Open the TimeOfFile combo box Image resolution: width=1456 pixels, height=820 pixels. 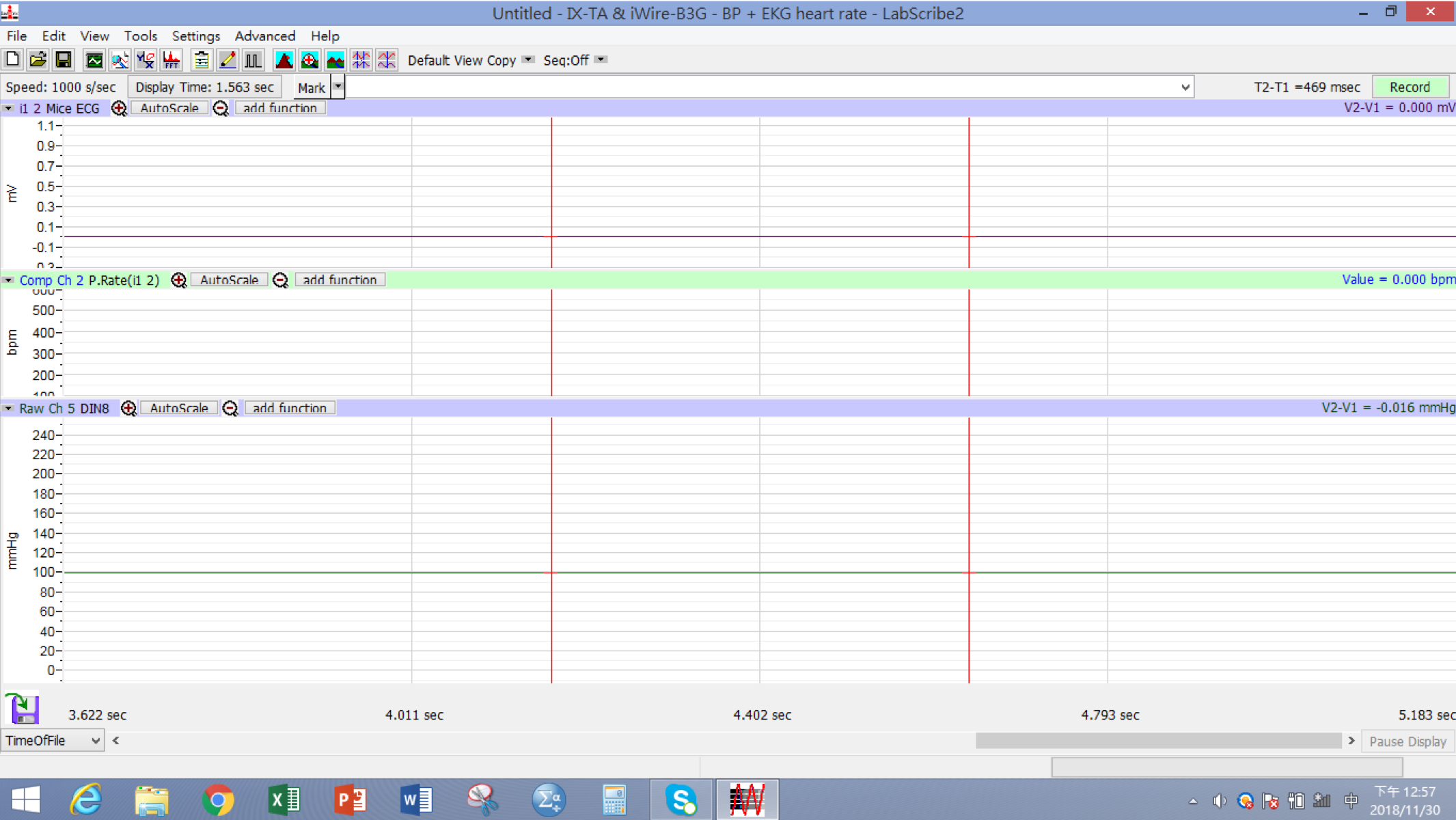53,741
